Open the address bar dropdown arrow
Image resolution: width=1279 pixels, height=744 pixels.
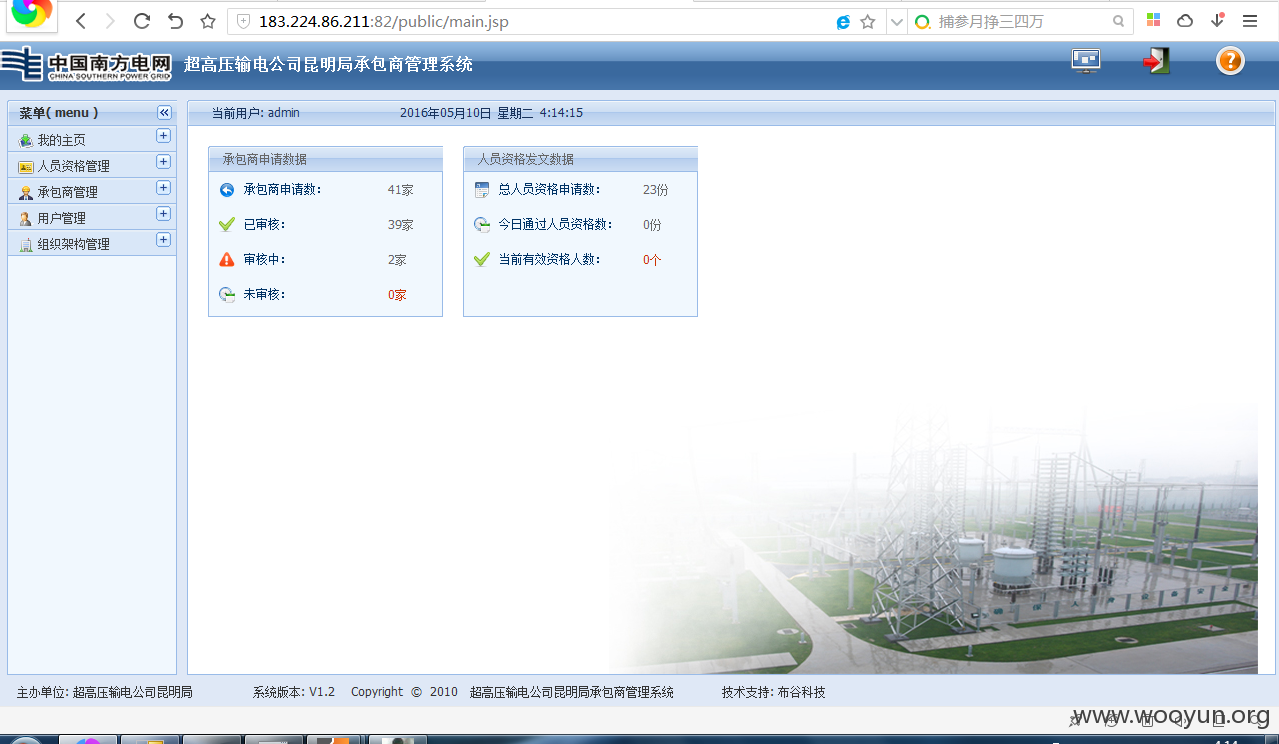click(896, 21)
